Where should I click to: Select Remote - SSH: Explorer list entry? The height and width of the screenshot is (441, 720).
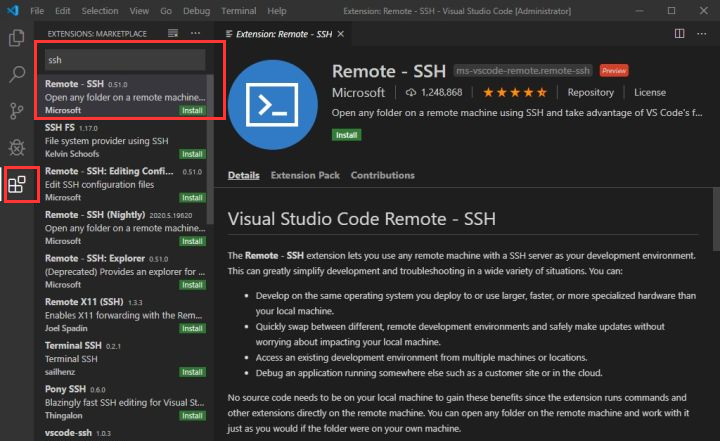pyautogui.click(x=121, y=271)
